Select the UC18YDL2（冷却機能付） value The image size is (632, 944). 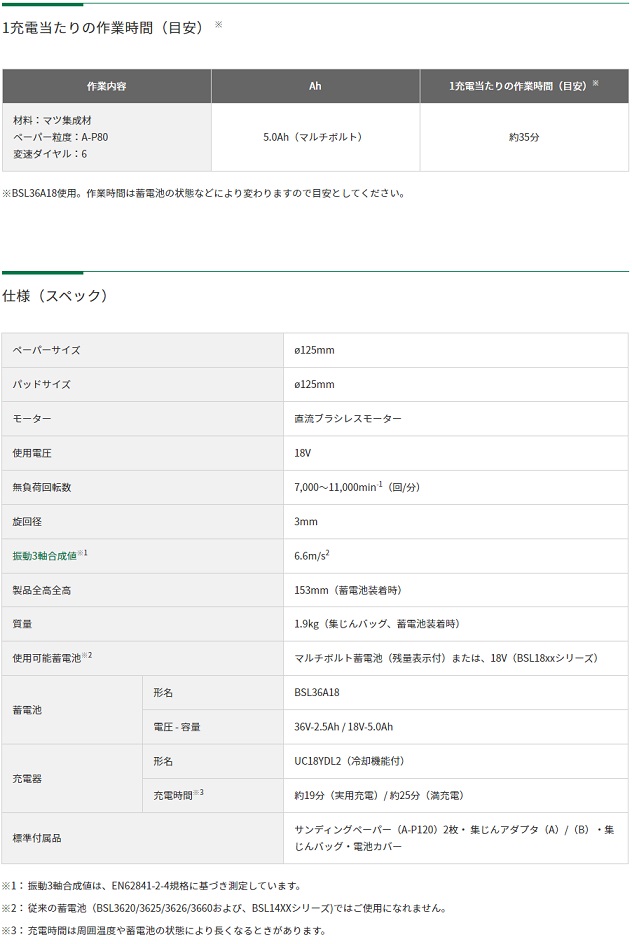[349, 761]
